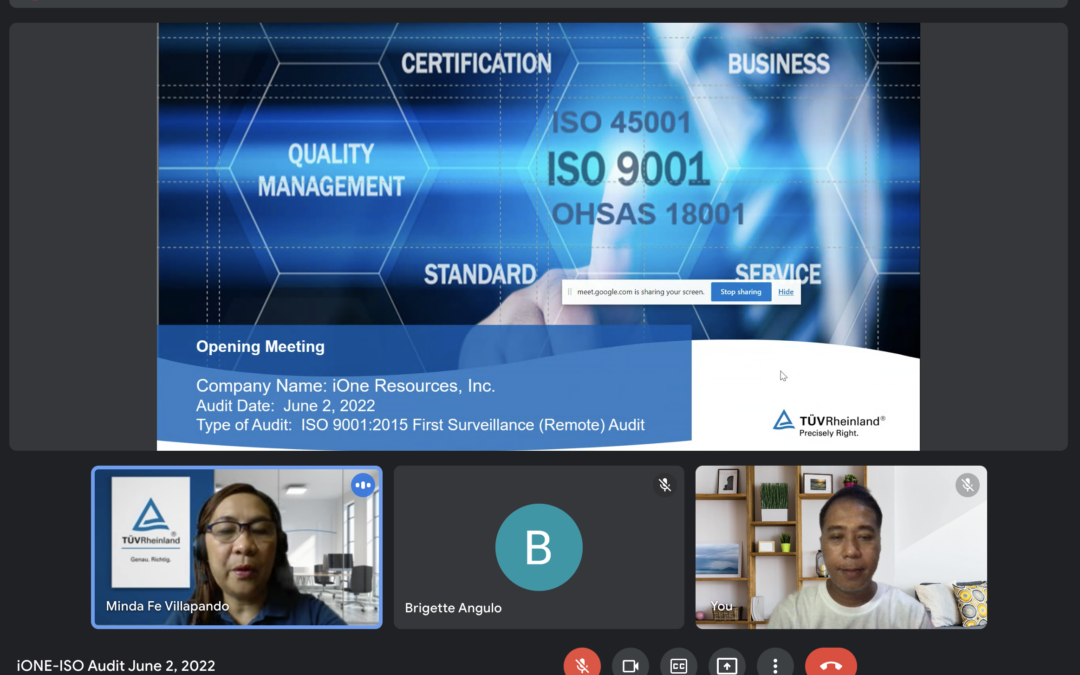This screenshot has width=1080, height=675.
Task: Click the Opening Meeting heading on slide
Action: tap(260, 346)
